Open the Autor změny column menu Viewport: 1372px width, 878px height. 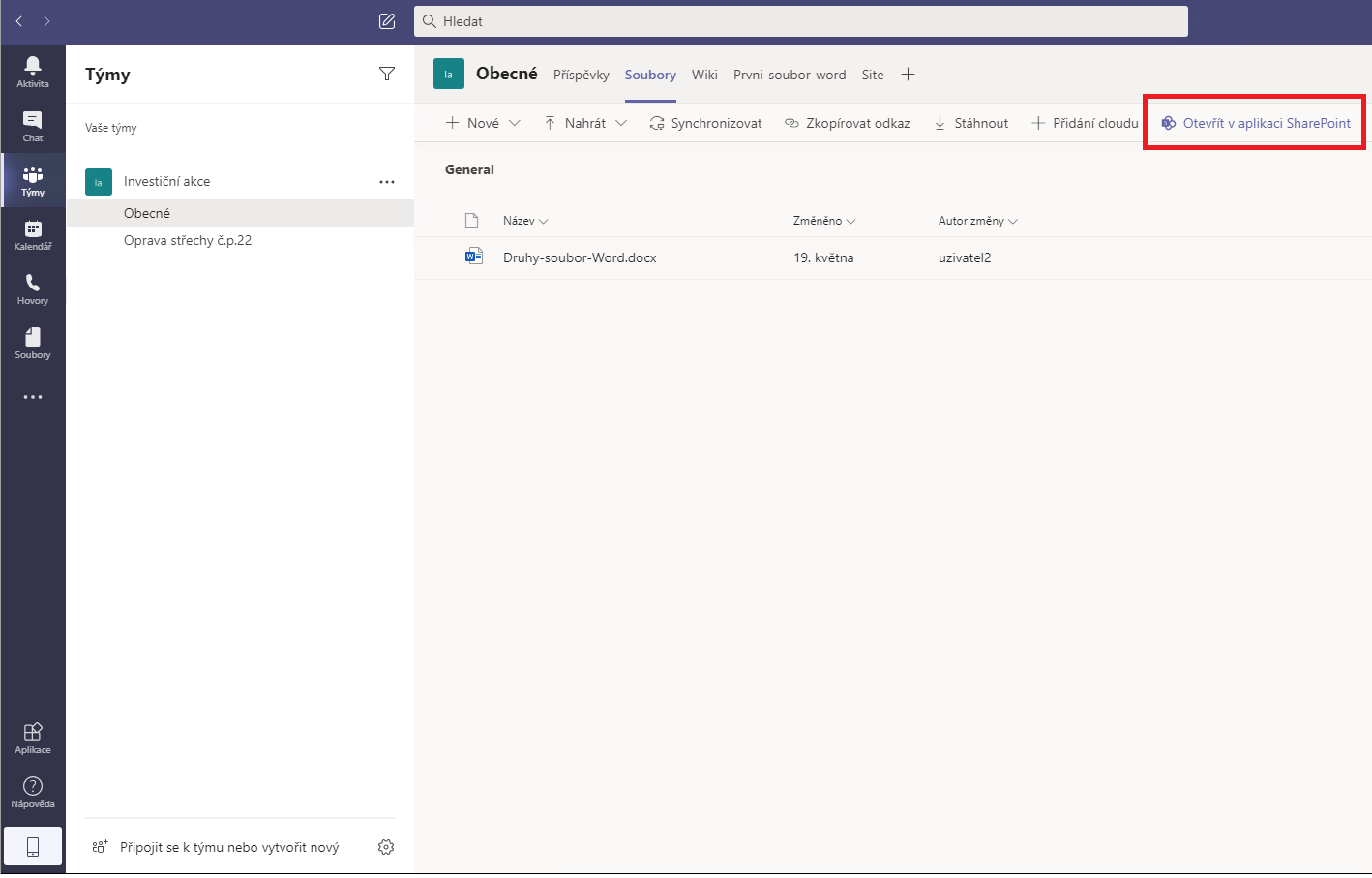point(977,221)
